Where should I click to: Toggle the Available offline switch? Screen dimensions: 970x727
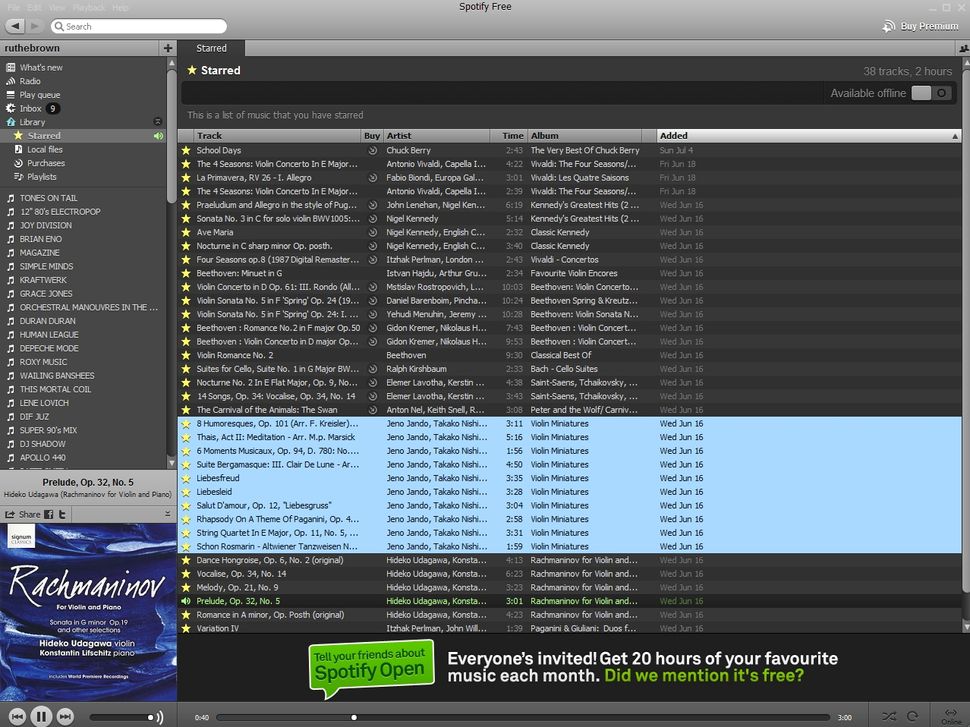point(928,92)
